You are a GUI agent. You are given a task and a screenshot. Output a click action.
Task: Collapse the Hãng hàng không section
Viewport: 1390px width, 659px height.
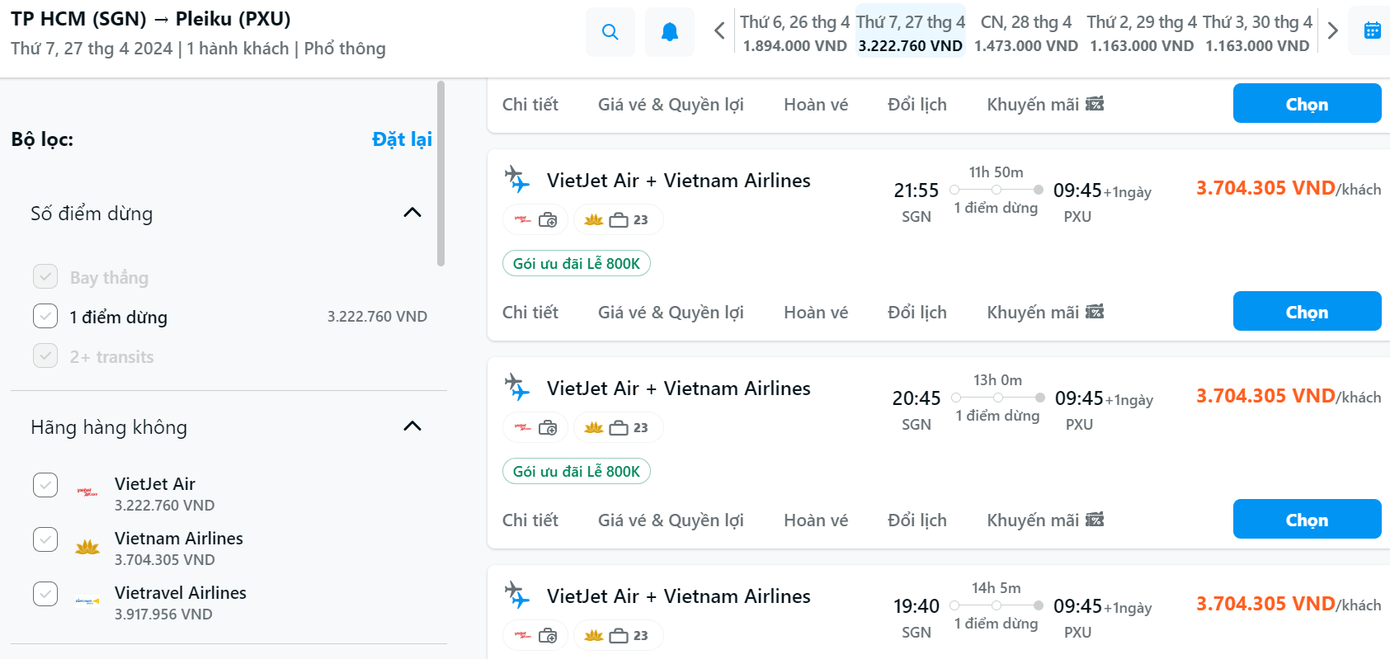(x=411, y=425)
